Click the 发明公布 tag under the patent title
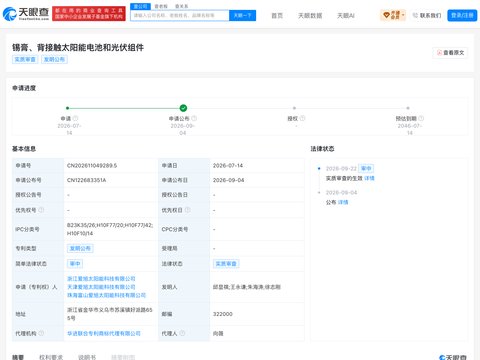 pos(54,59)
